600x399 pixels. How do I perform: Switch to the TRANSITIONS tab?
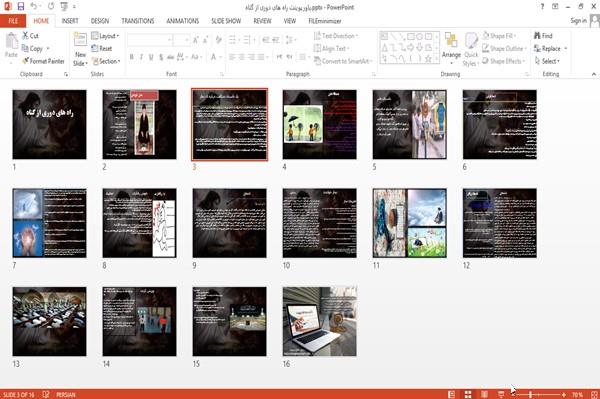tap(138, 21)
